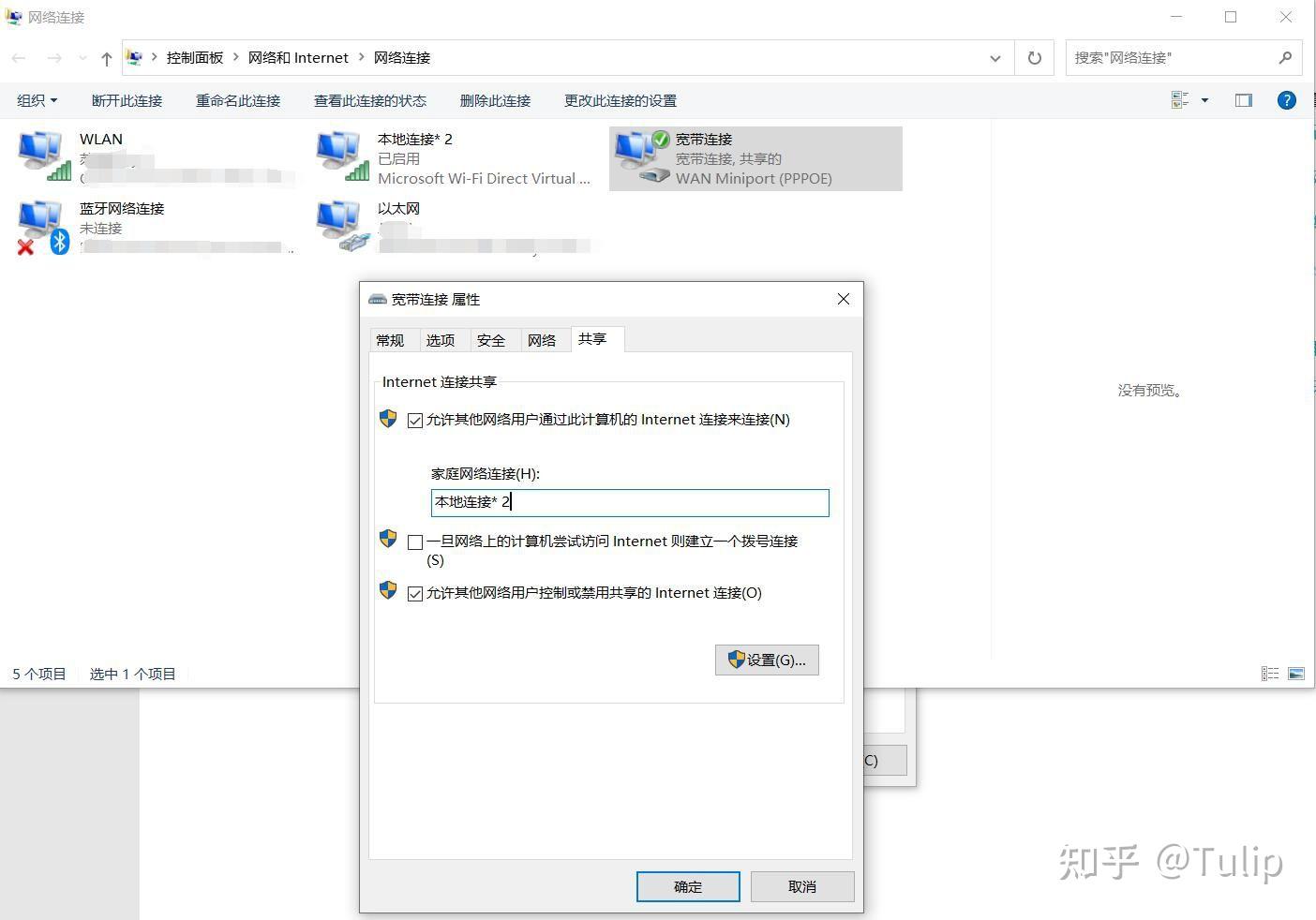Click the 宽带连接 属性 dialog title icon
The width and height of the screenshot is (1316, 920).
[x=378, y=299]
